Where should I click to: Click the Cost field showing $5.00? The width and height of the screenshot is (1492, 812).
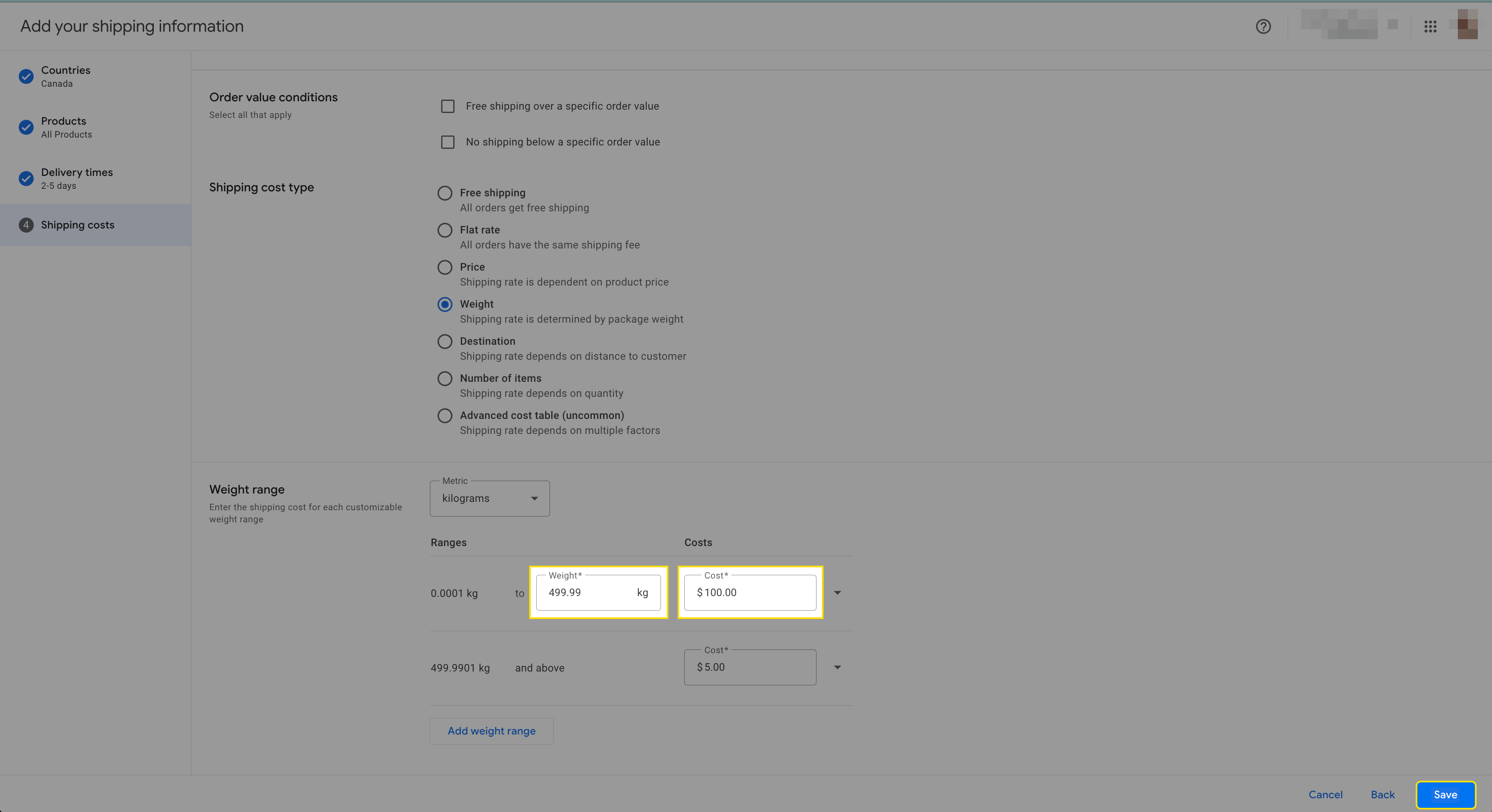tap(750, 667)
